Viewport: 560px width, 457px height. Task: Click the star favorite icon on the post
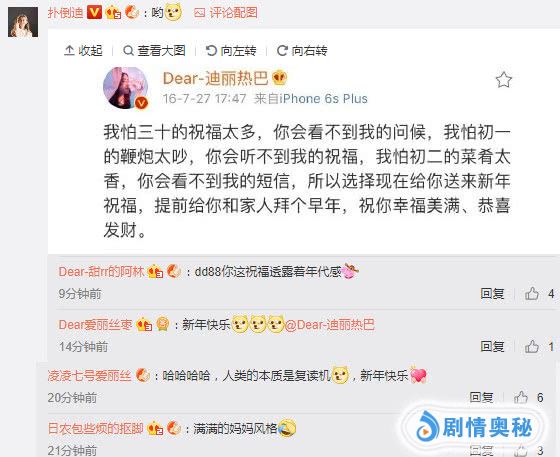(504, 80)
